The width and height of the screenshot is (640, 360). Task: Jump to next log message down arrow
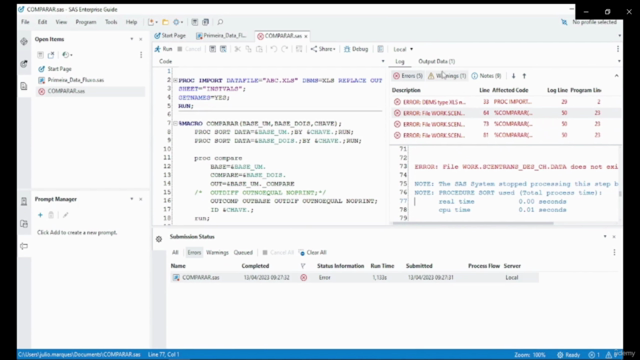point(513,76)
